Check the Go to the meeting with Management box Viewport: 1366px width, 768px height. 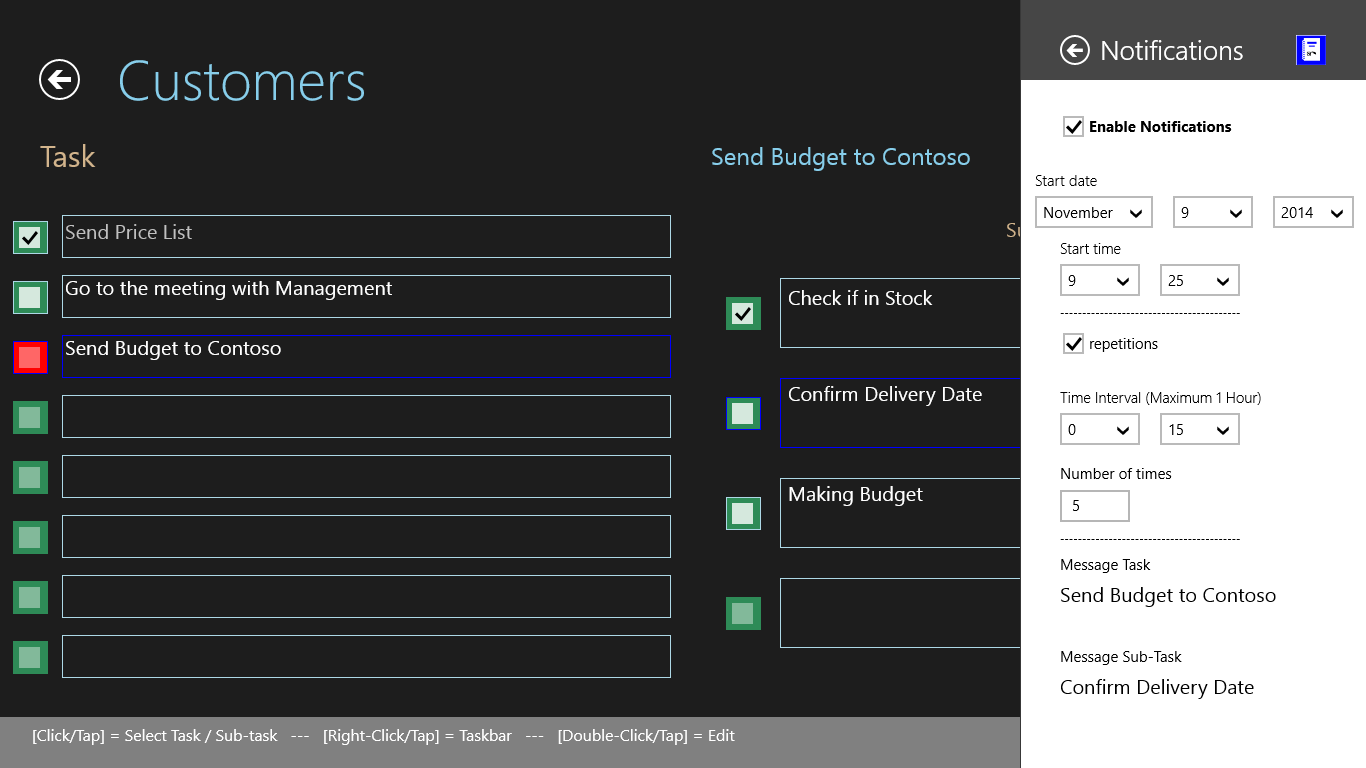30,297
